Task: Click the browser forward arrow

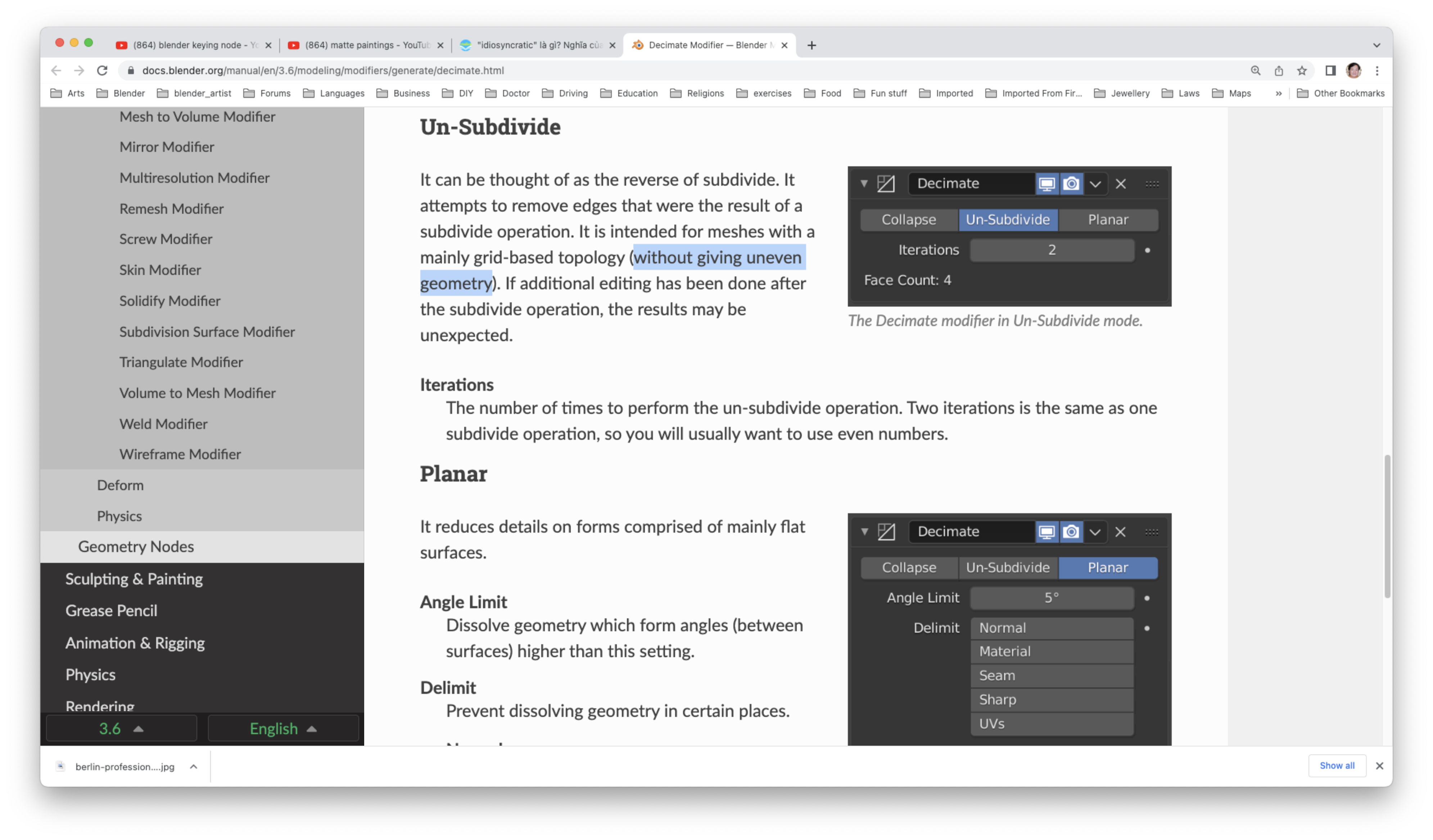Action: pos(79,71)
